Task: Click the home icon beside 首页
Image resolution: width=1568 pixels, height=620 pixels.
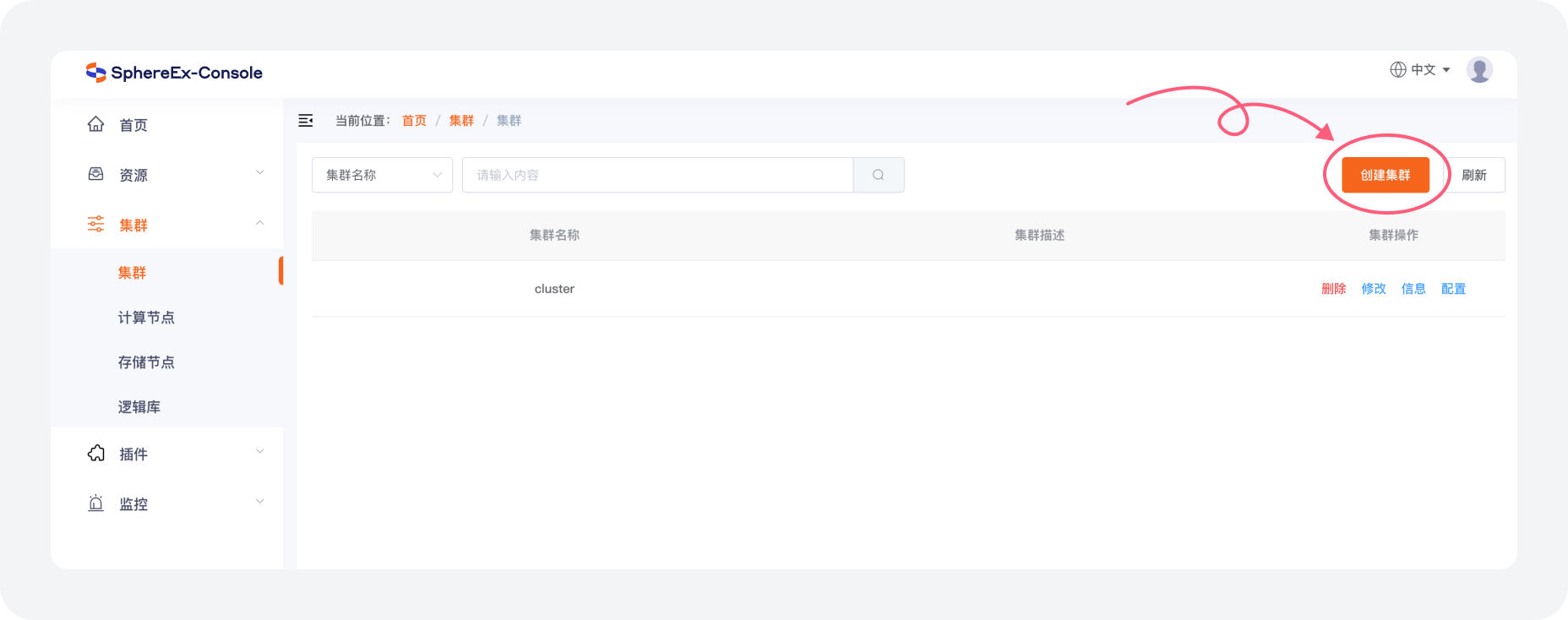Action: pyautogui.click(x=96, y=124)
